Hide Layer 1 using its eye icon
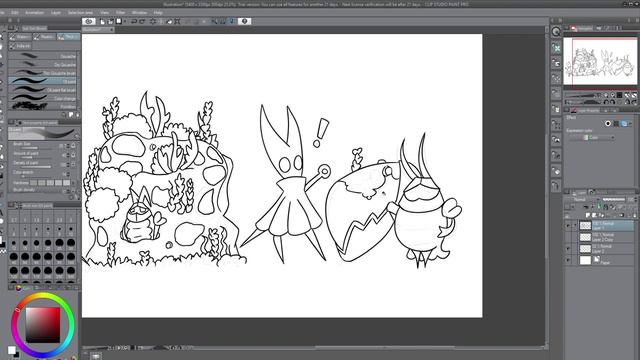Viewport: 640px width, 360px height. click(x=568, y=226)
